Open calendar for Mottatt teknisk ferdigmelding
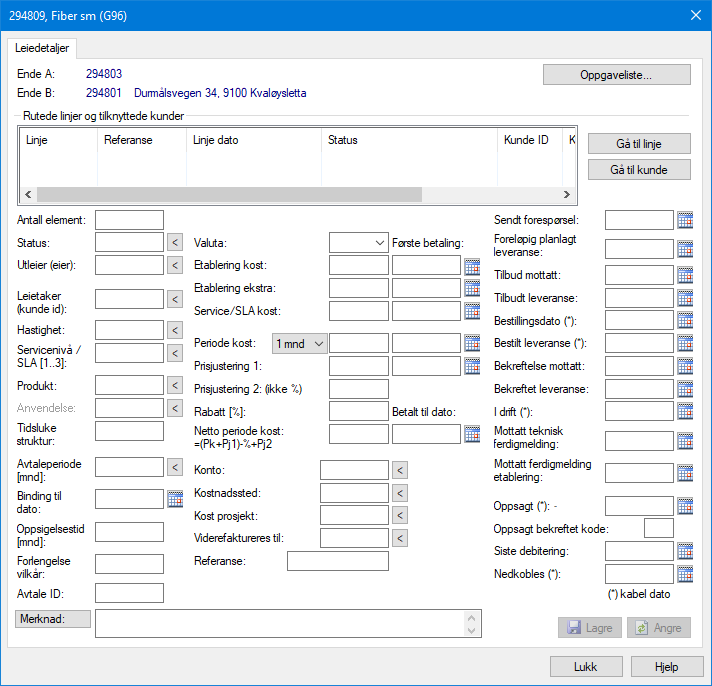Image resolution: width=712 pixels, height=686 pixels. (685, 441)
